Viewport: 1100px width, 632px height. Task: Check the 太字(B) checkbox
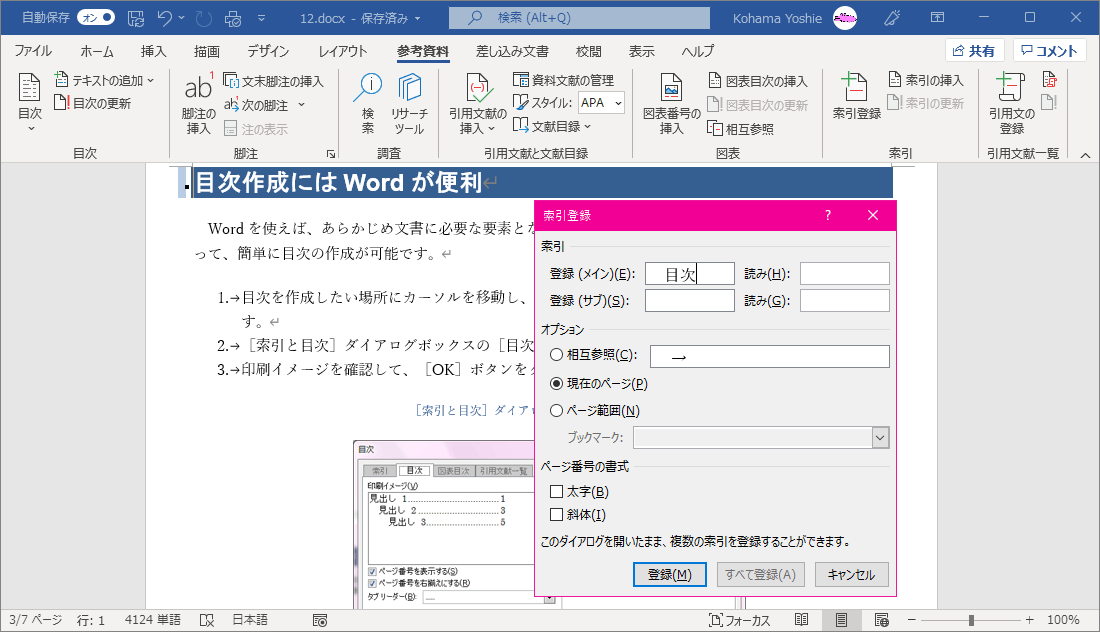point(556,492)
